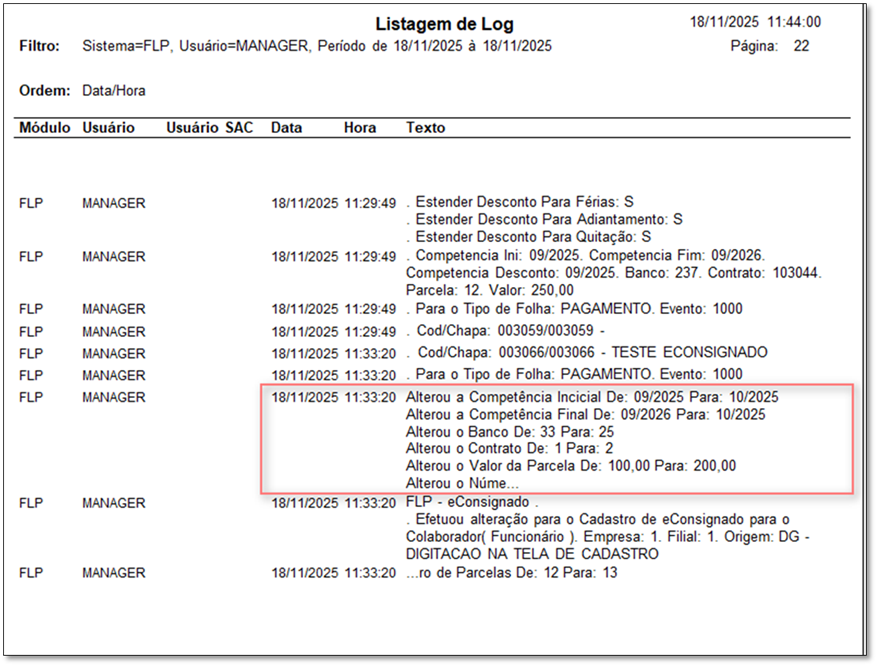
Task: Click 'Cod/Chapa: 003059/003059' entry
Action: point(506,331)
